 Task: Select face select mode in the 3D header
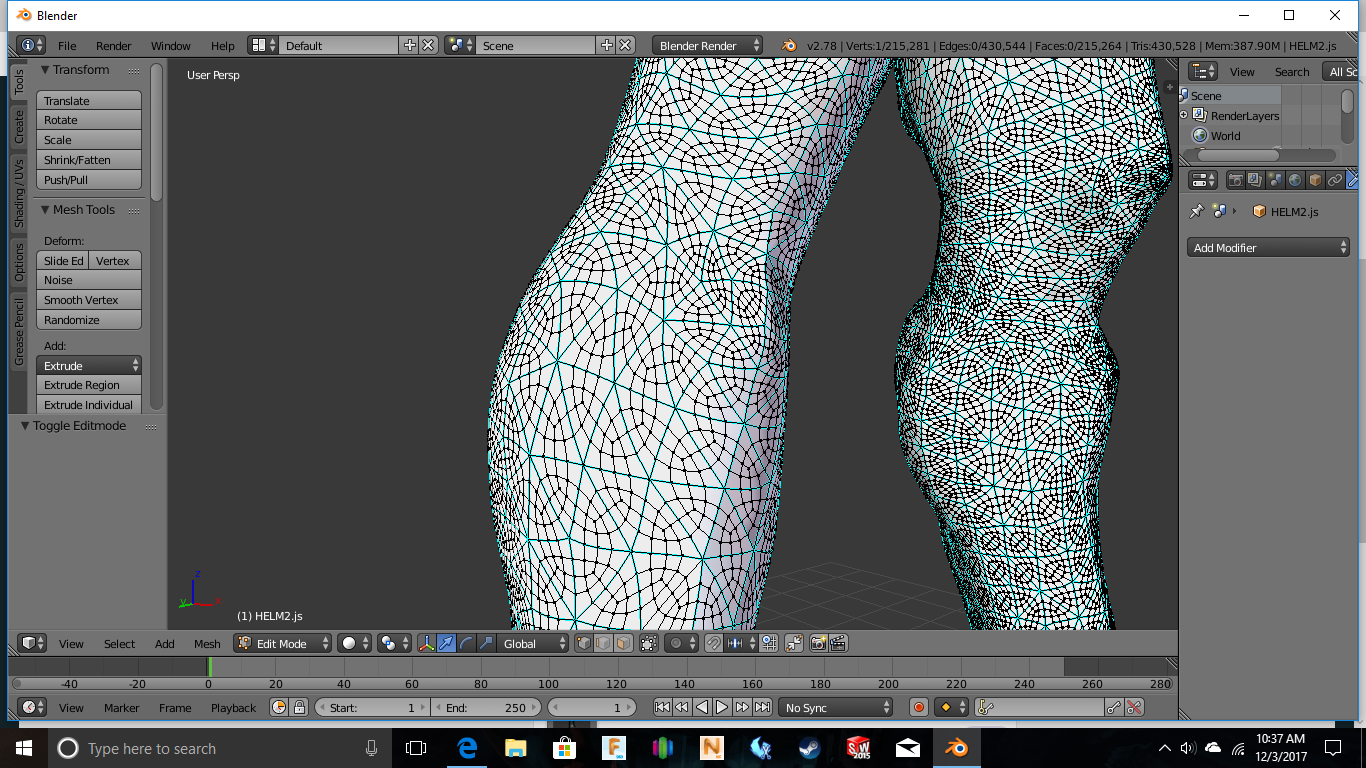point(622,643)
